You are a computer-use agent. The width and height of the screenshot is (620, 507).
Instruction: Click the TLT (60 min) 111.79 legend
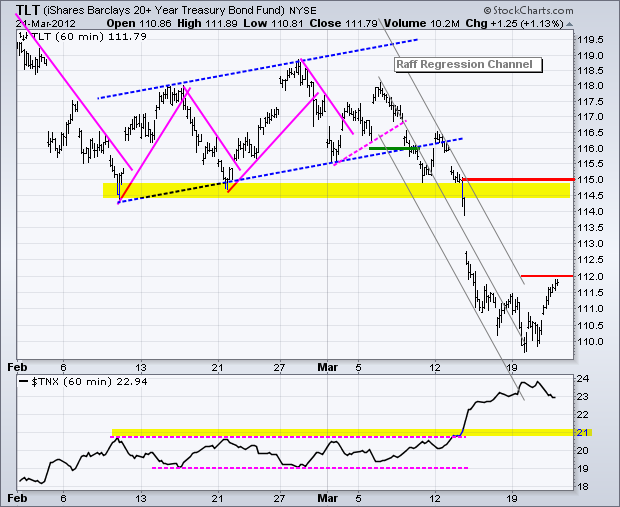coord(89,37)
